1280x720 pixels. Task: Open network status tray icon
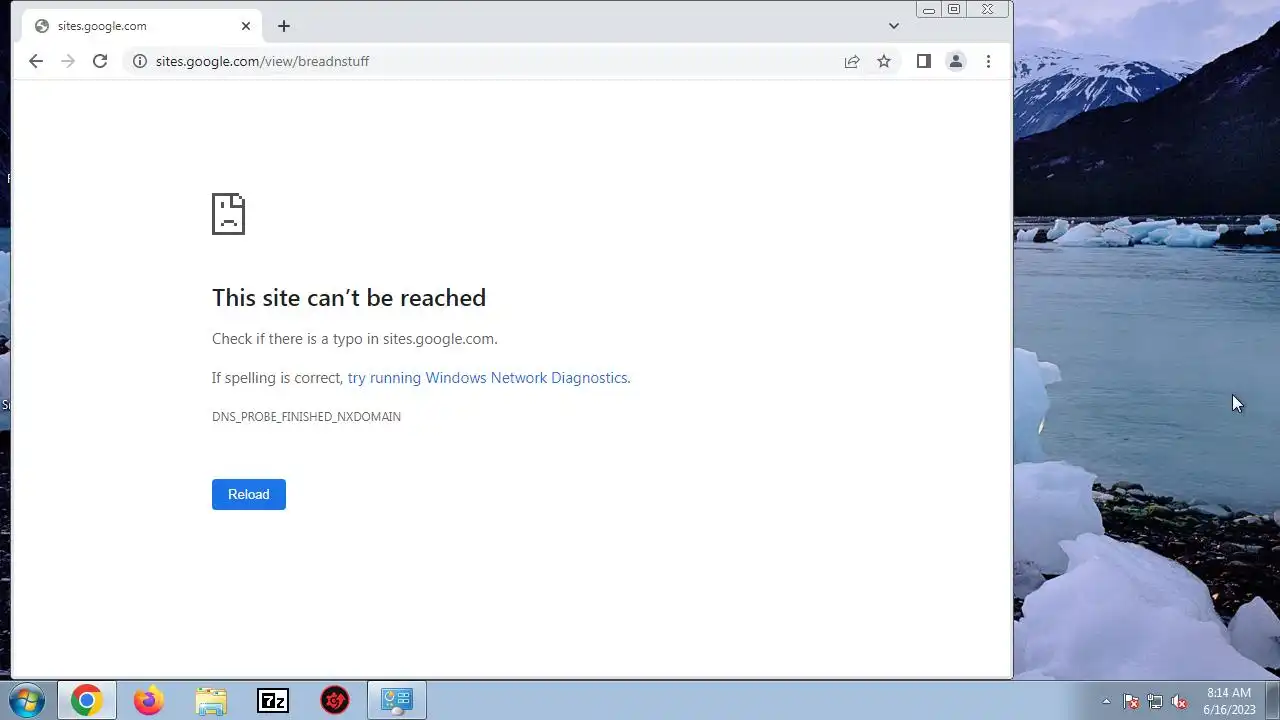(1155, 702)
